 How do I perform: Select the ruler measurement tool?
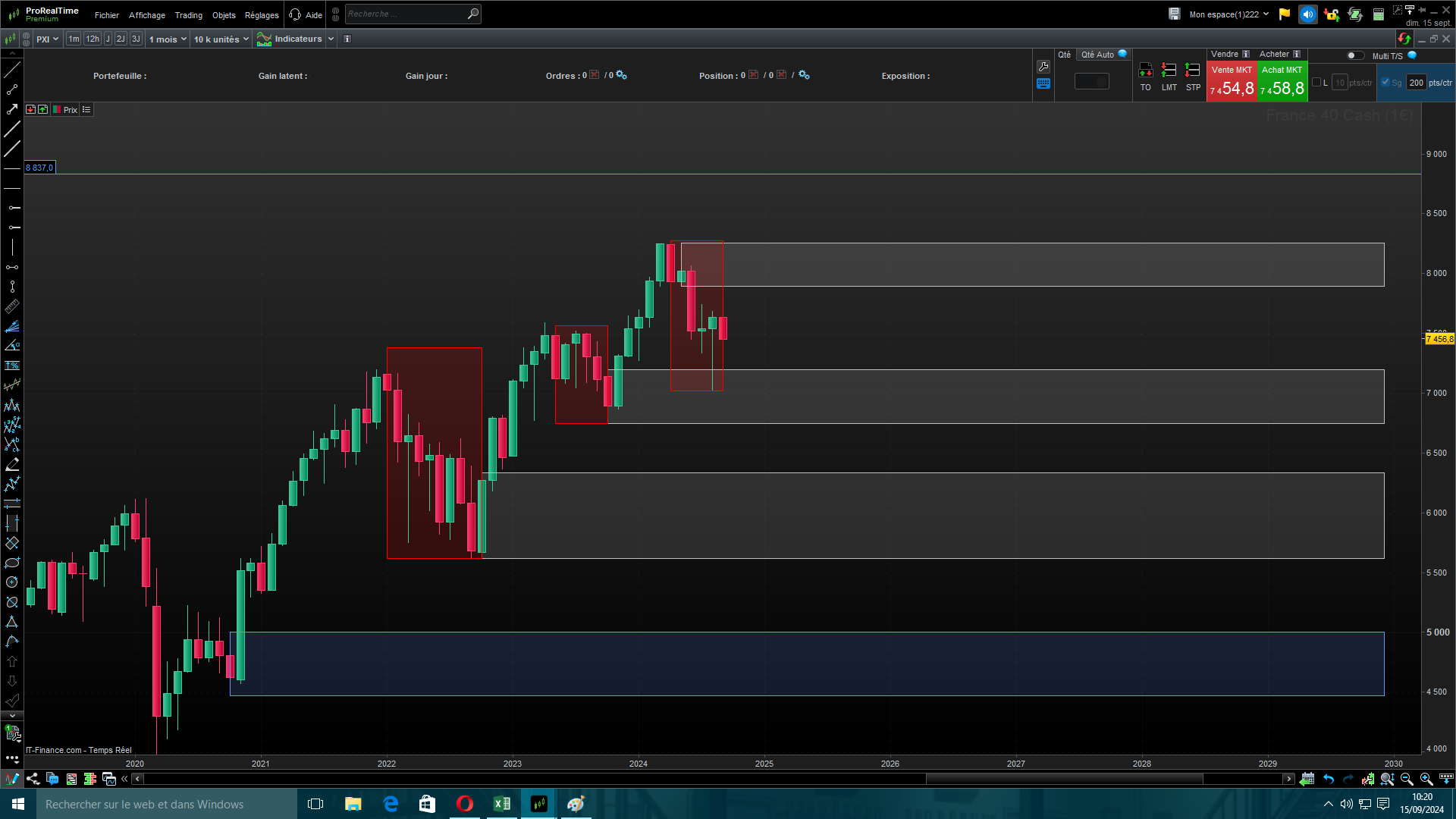point(12,306)
